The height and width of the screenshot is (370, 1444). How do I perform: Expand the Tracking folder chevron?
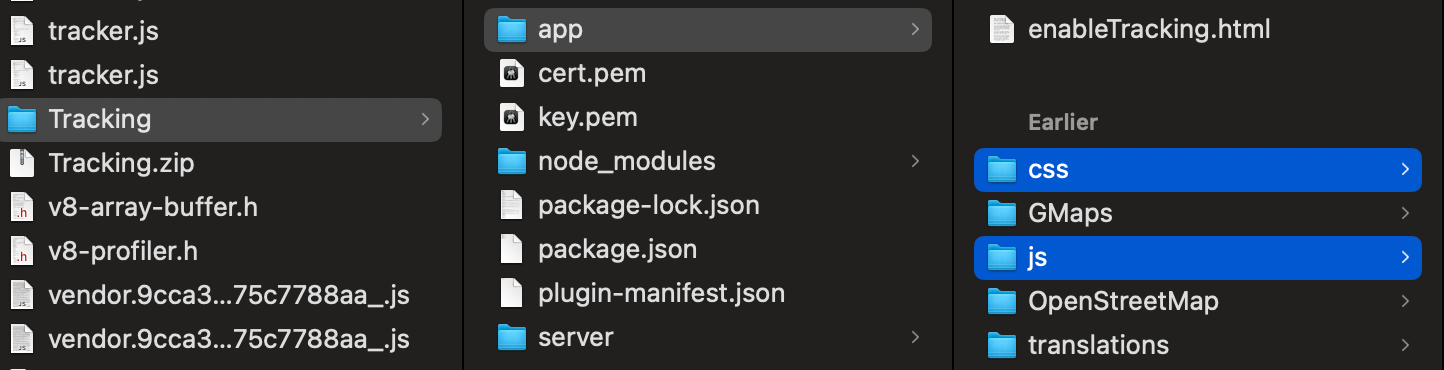425,119
